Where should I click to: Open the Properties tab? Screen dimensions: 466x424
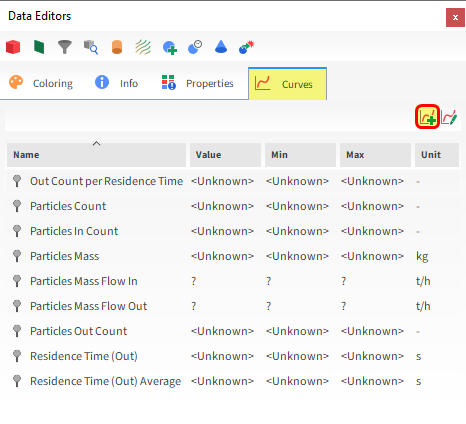tap(197, 83)
